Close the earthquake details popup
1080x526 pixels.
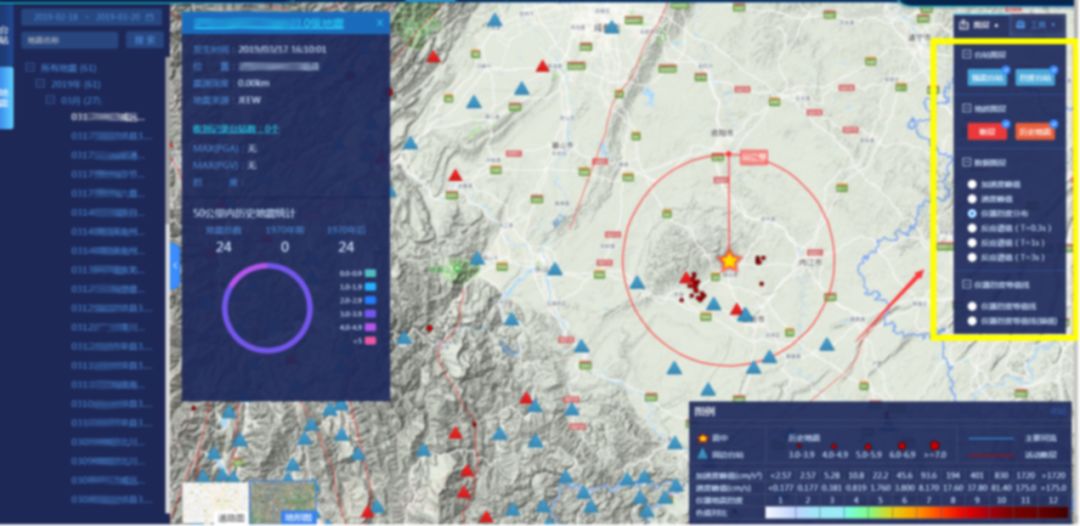tap(379, 22)
